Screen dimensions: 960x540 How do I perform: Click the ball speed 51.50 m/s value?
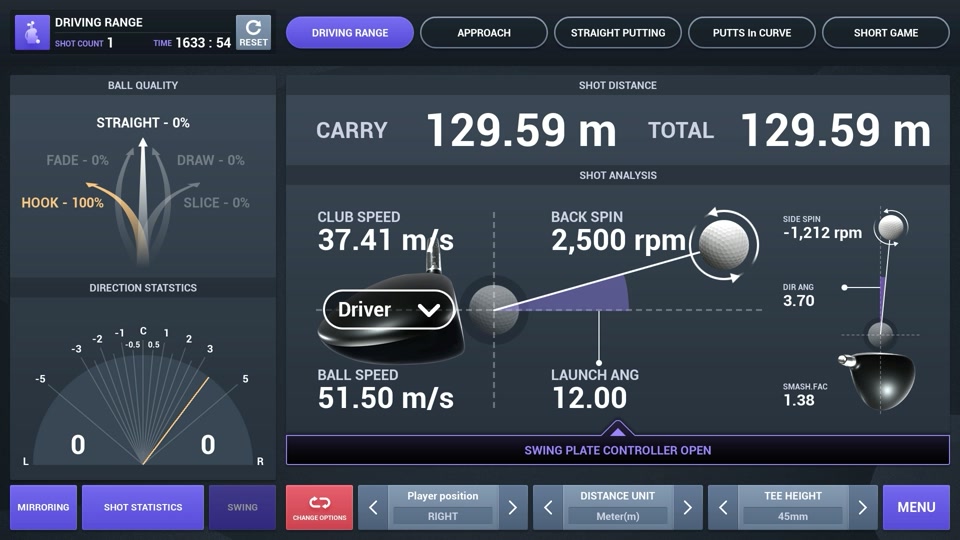coord(386,398)
